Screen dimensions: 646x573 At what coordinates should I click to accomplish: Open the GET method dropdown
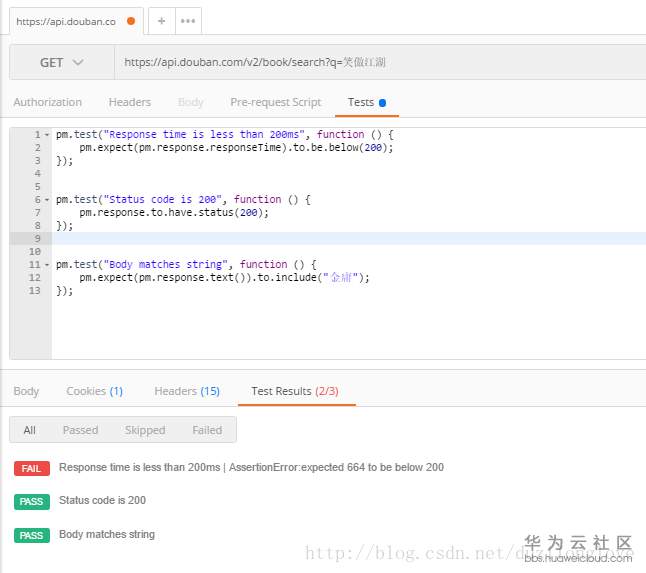pyautogui.click(x=62, y=63)
